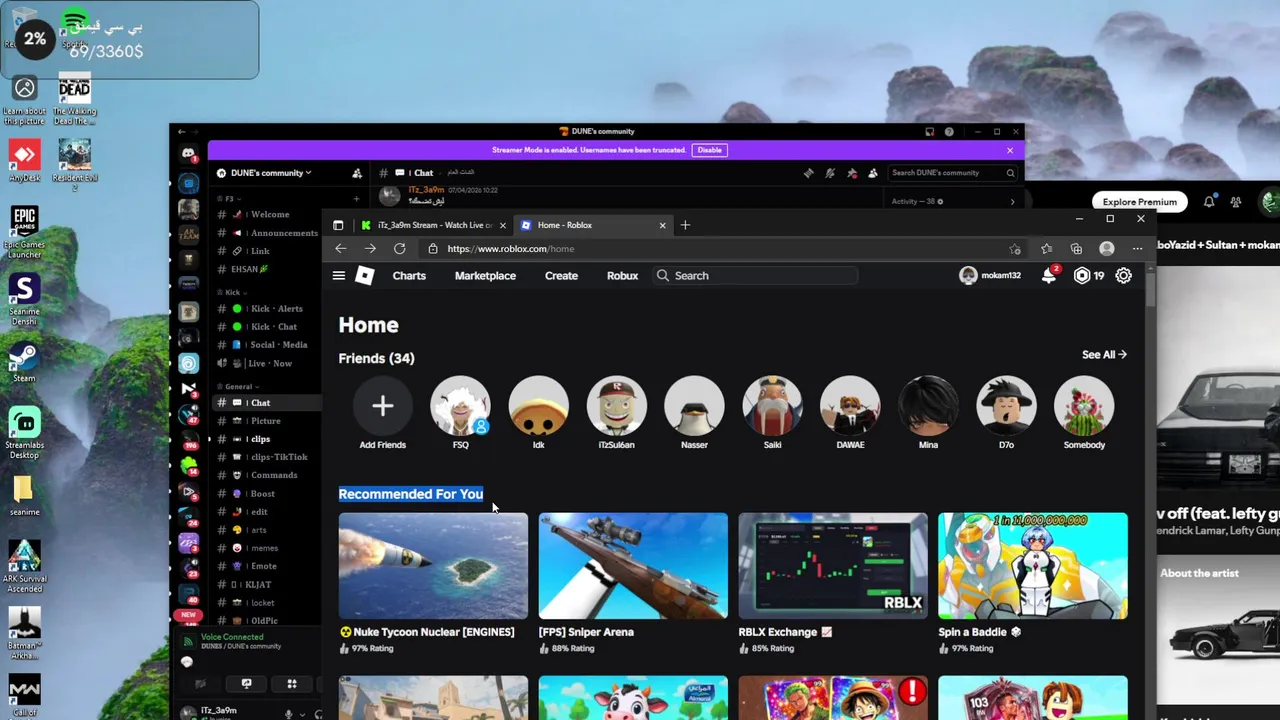This screenshot has height=720, width=1280.
Task: Open browser profile icon
Action: (1107, 249)
